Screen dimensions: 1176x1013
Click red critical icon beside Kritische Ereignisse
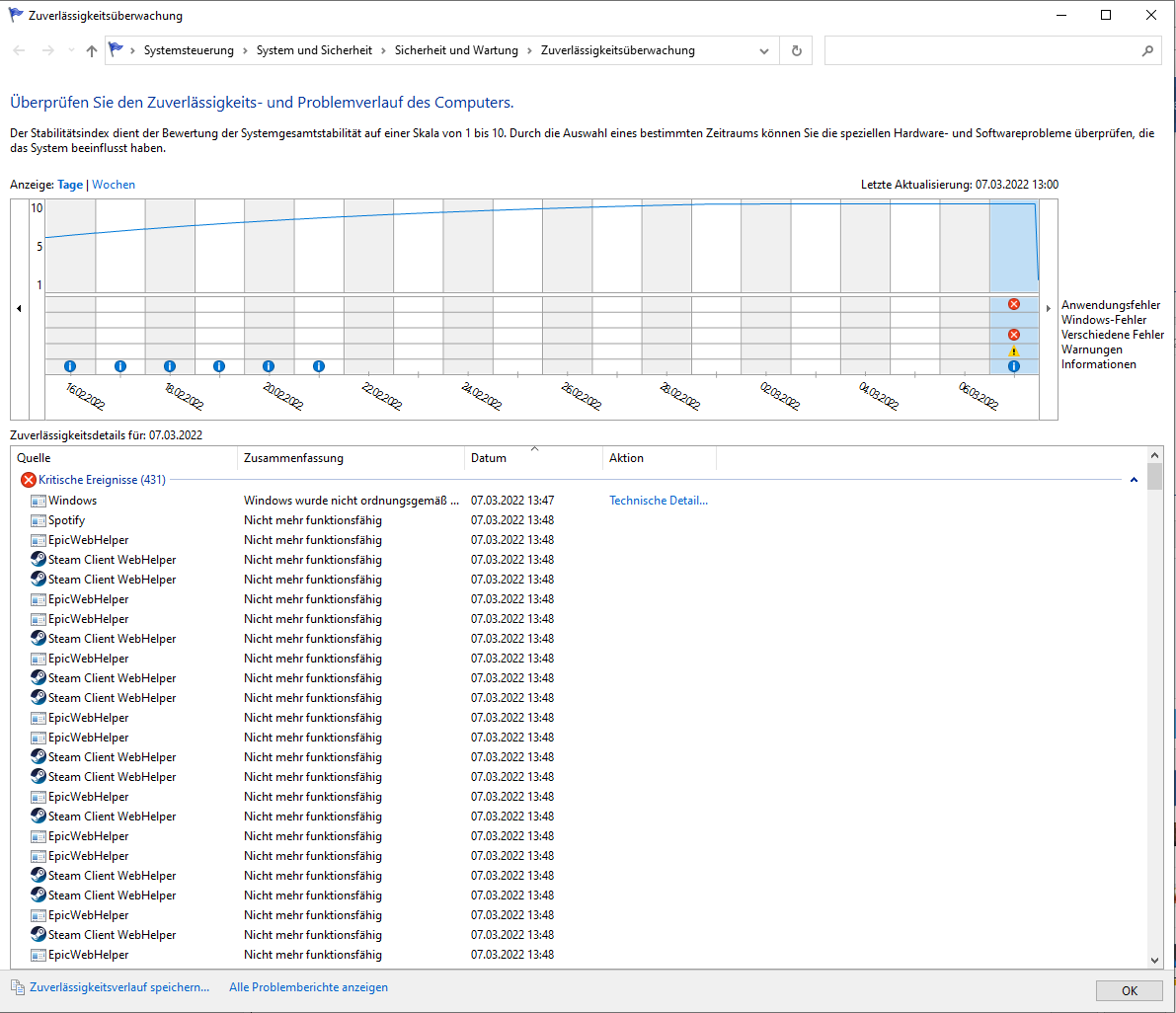29,480
